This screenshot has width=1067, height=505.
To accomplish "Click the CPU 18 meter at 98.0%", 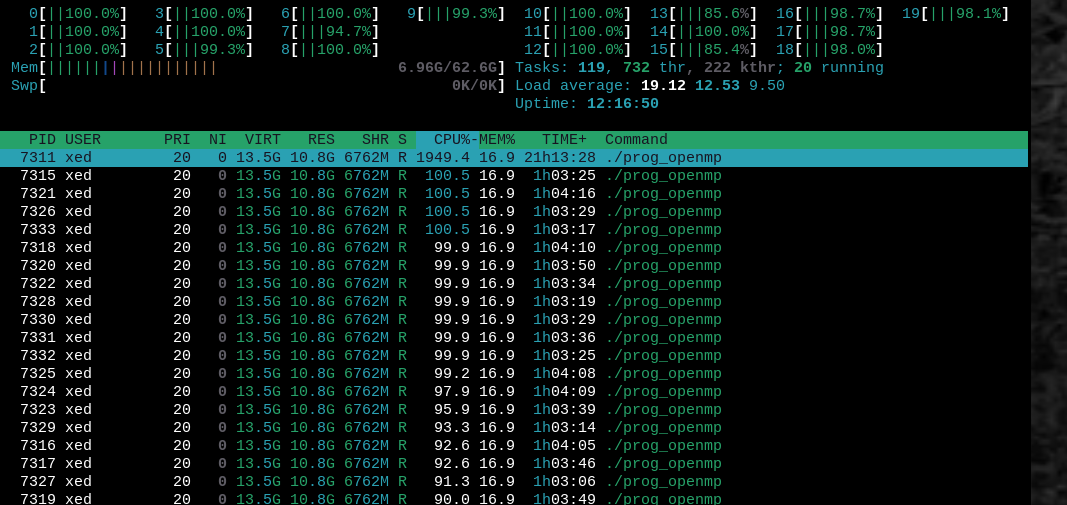I will coord(830,50).
